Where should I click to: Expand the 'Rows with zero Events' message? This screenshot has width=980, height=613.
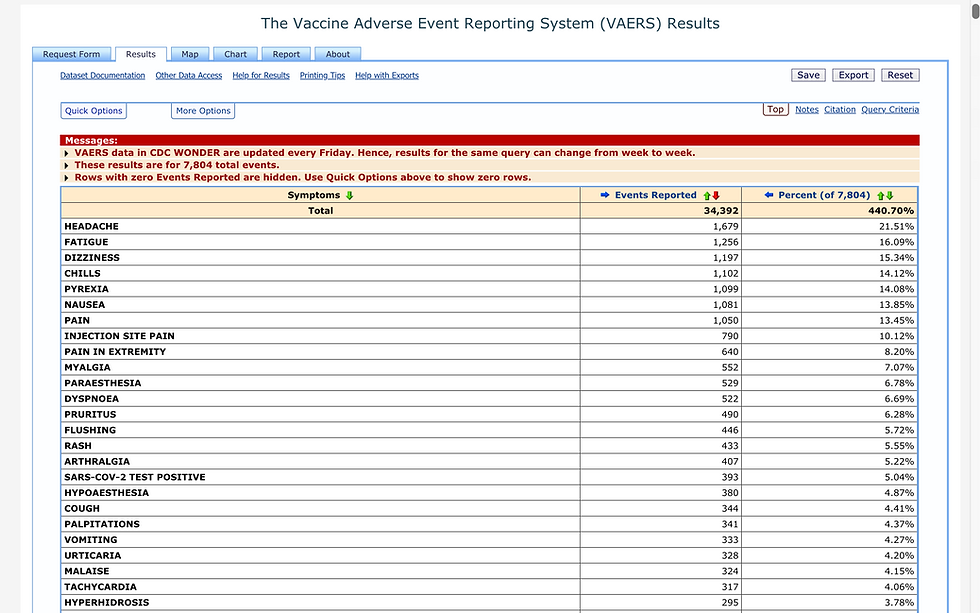(66, 178)
